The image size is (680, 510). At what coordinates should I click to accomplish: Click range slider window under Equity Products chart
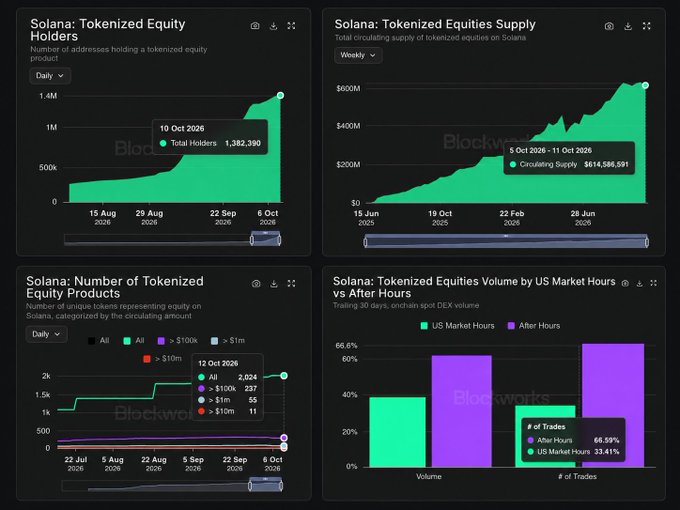(266, 485)
